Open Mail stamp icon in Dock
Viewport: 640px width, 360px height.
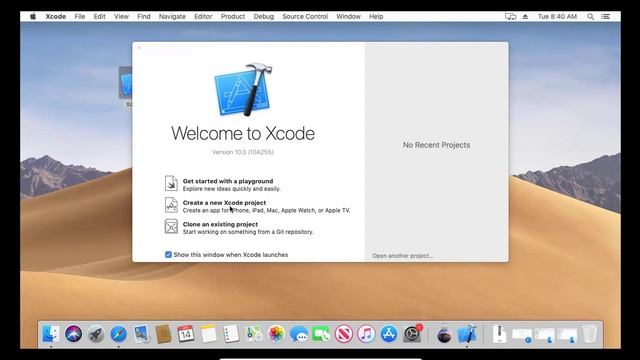pos(141,334)
